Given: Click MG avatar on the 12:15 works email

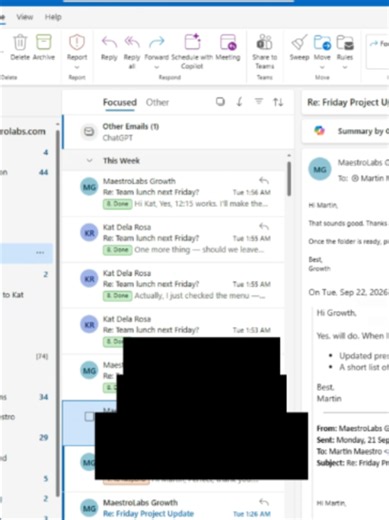Looking at the screenshot, I should (x=89, y=187).
